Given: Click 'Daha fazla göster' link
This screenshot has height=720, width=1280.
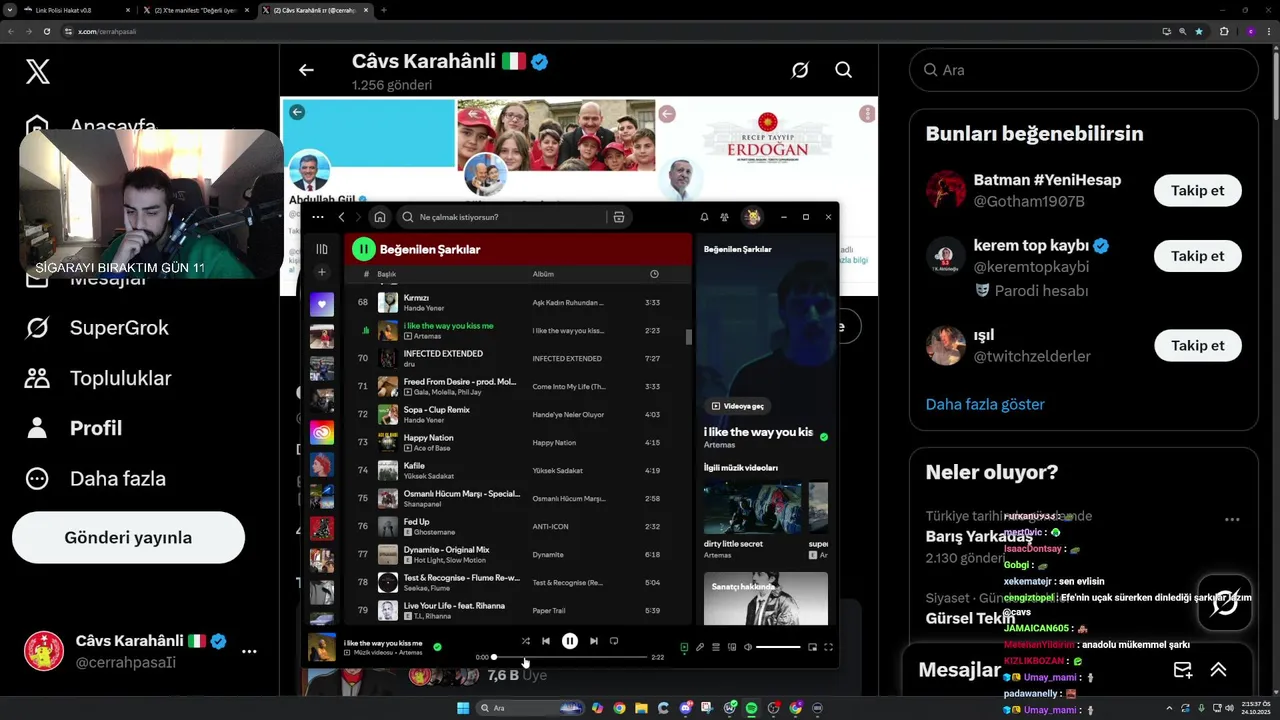Looking at the screenshot, I should (x=985, y=404).
